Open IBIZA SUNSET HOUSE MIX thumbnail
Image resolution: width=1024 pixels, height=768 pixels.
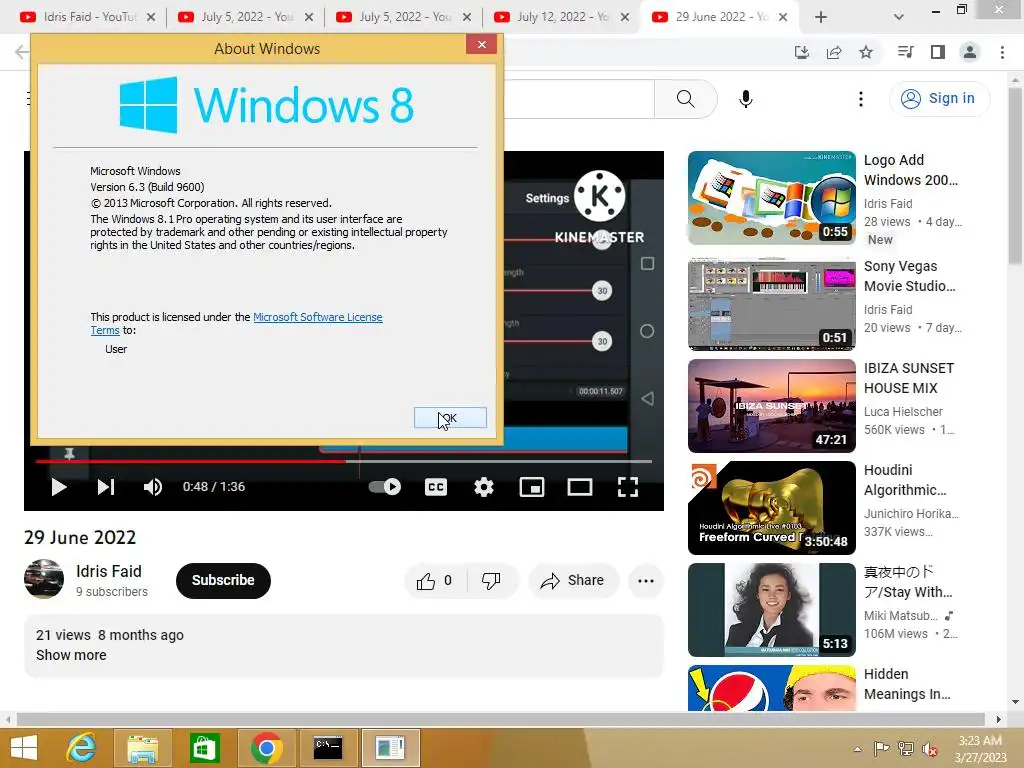click(771, 406)
